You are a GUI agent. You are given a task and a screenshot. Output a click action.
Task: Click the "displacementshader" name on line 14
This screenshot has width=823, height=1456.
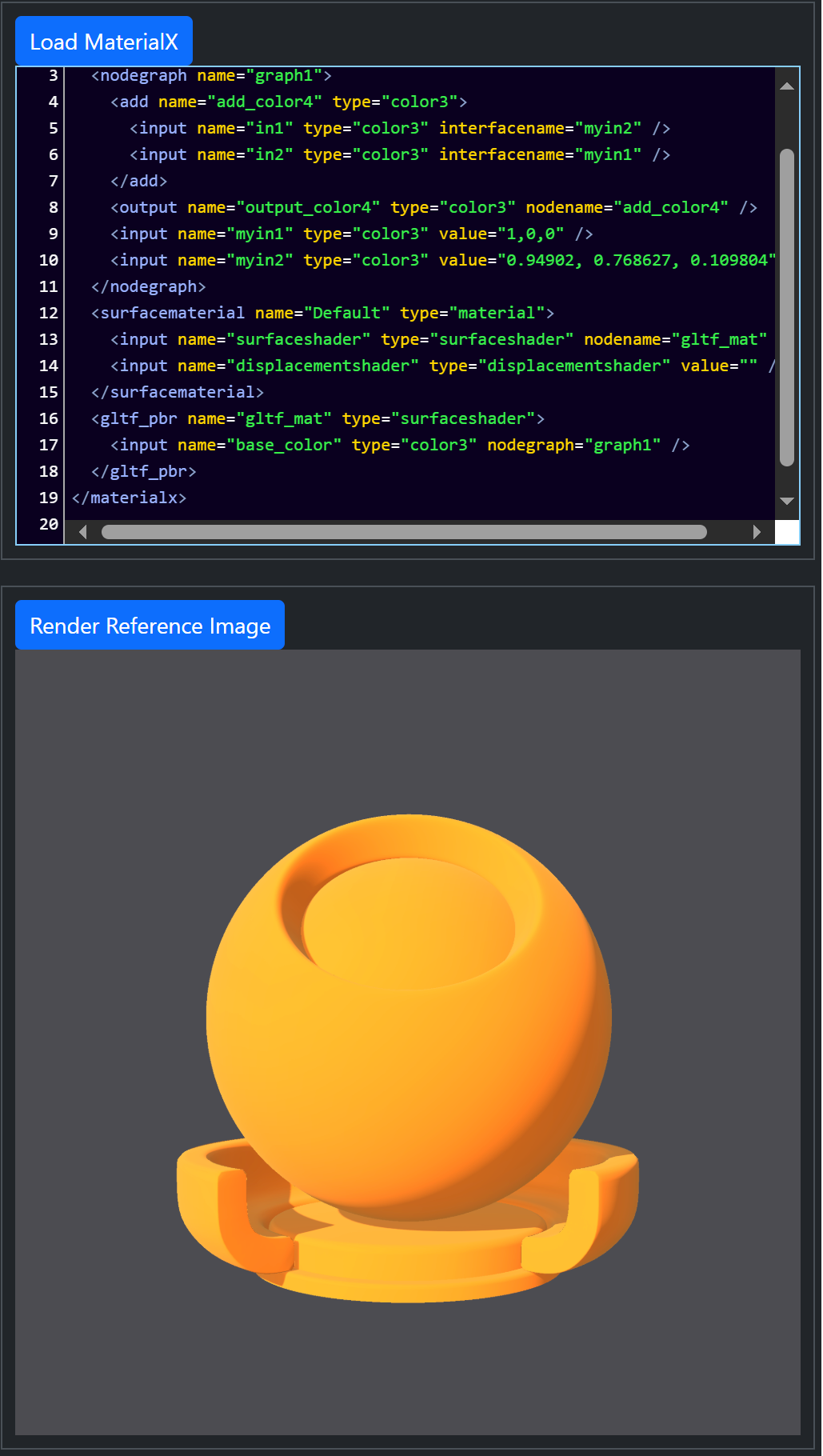(x=322, y=366)
